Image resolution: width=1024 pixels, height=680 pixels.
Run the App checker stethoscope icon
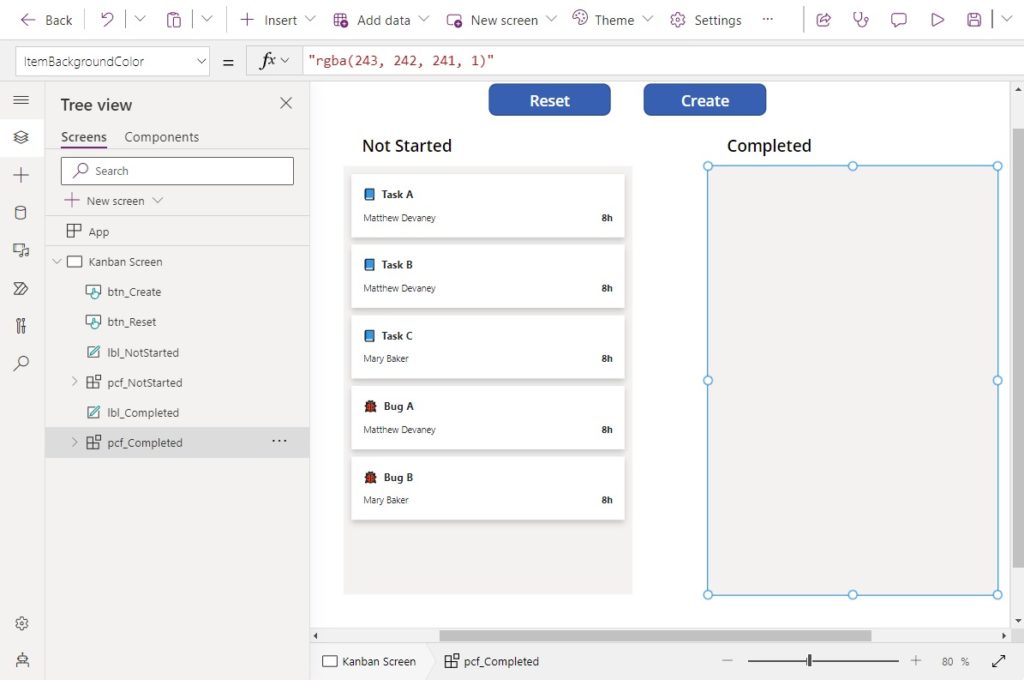point(861,19)
